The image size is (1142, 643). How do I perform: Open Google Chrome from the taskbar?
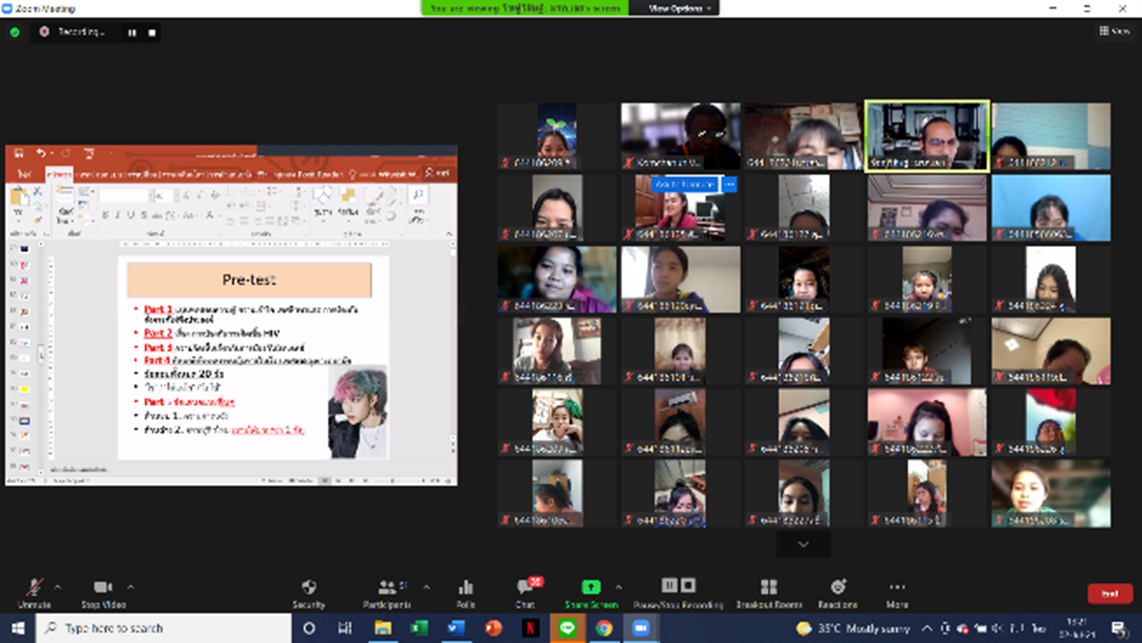point(604,628)
